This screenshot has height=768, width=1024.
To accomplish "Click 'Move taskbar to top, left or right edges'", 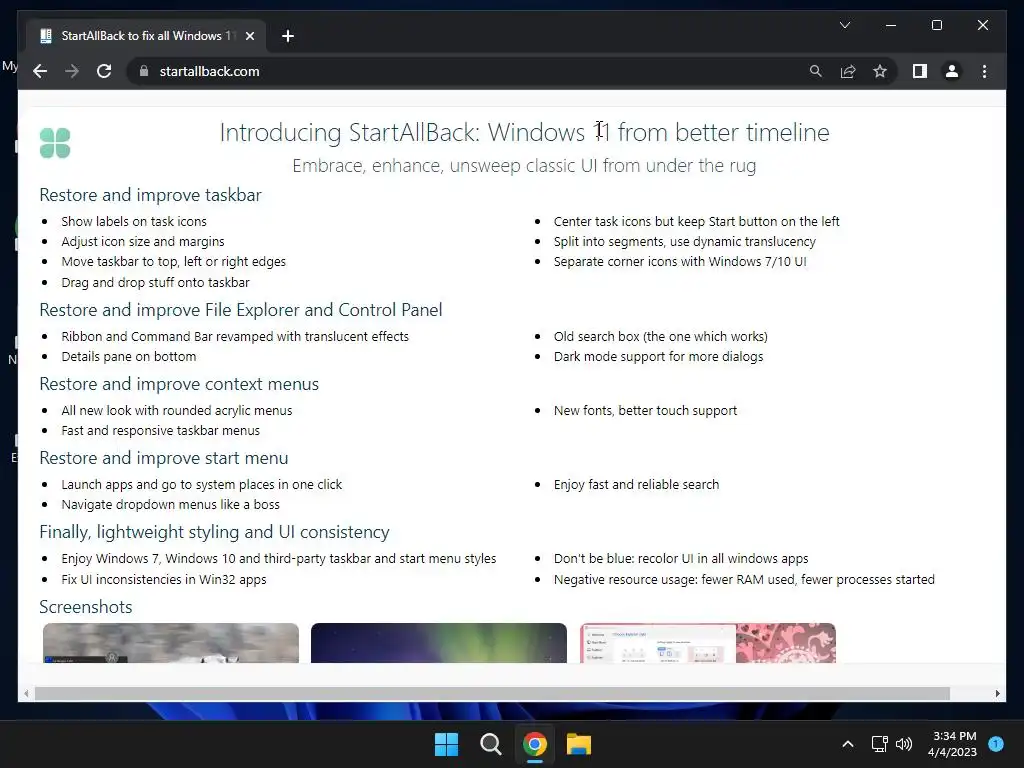I will (174, 262).
